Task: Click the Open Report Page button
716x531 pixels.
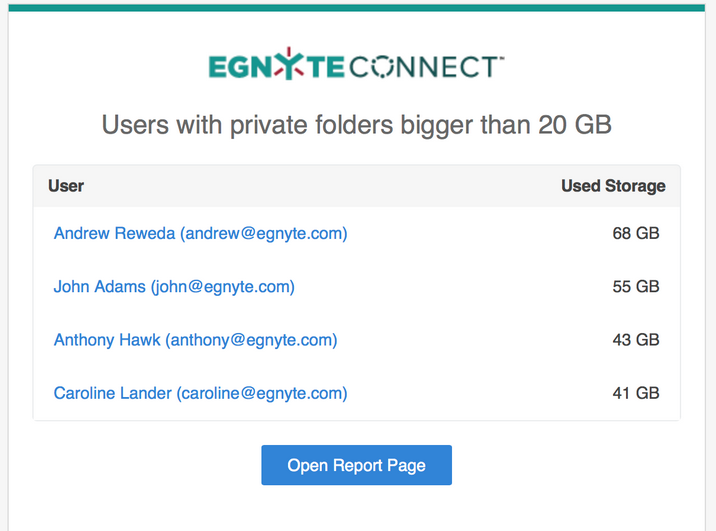Action: click(357, 465)
